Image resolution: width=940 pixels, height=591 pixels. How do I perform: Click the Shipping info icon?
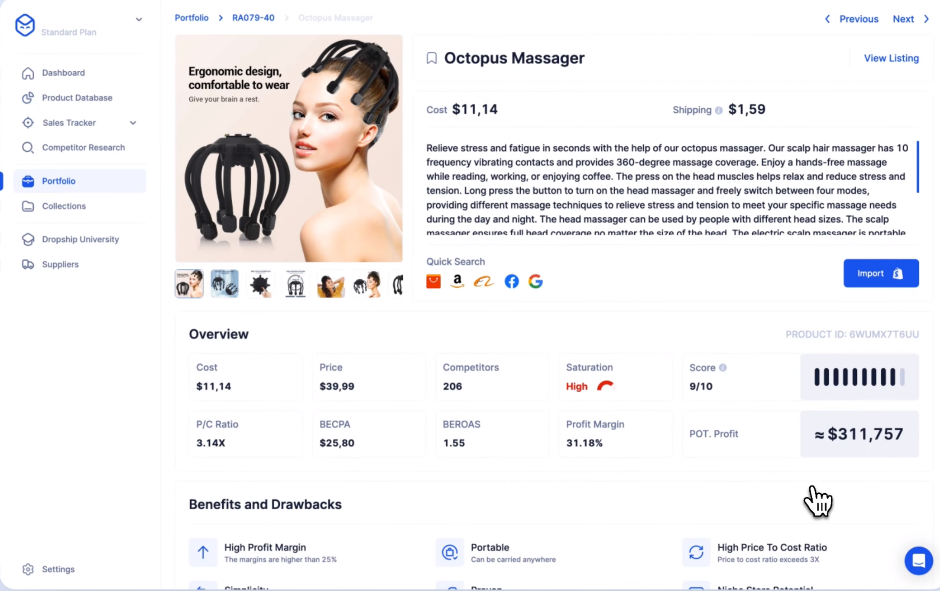tap(718, 110)
